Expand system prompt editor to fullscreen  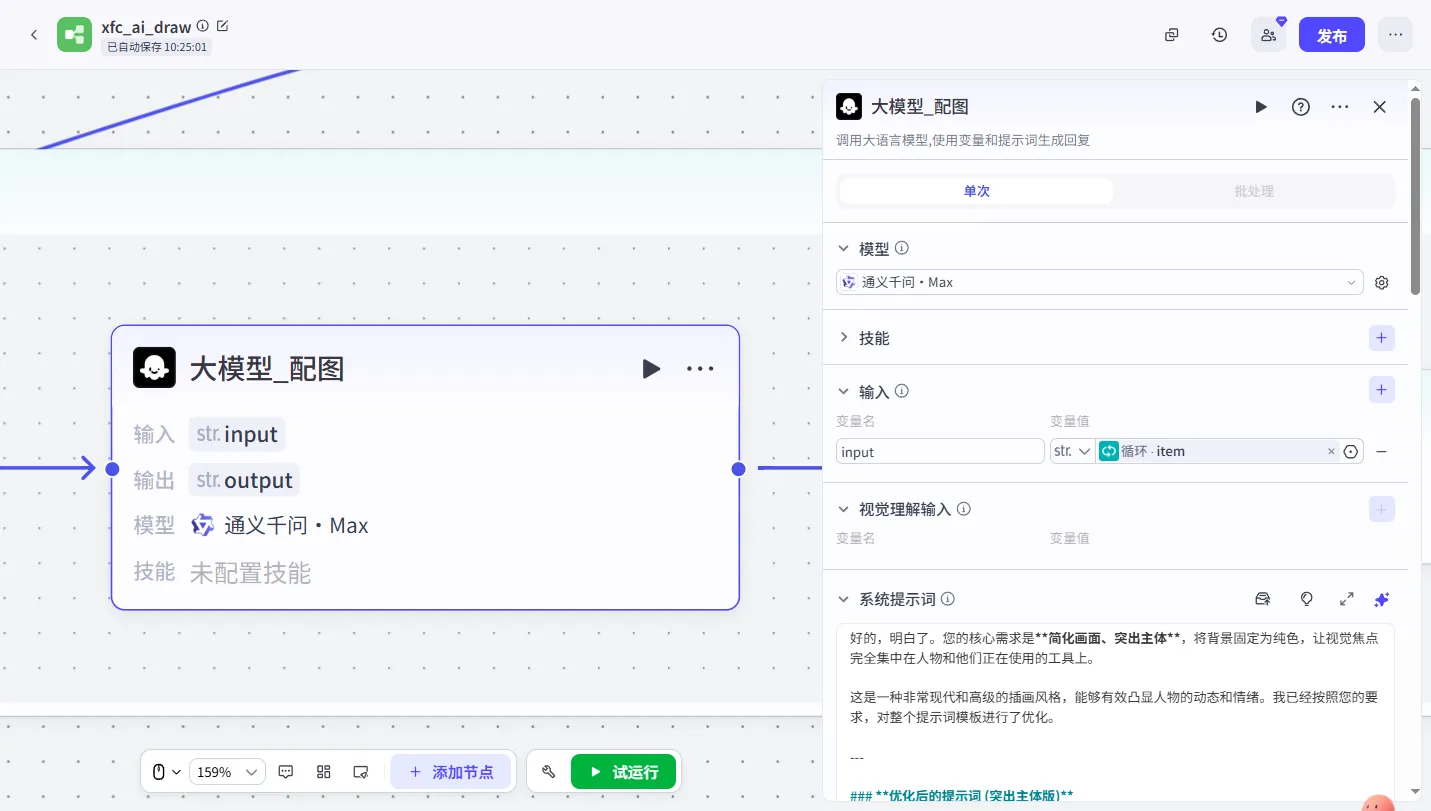(x=1346, y=599)
